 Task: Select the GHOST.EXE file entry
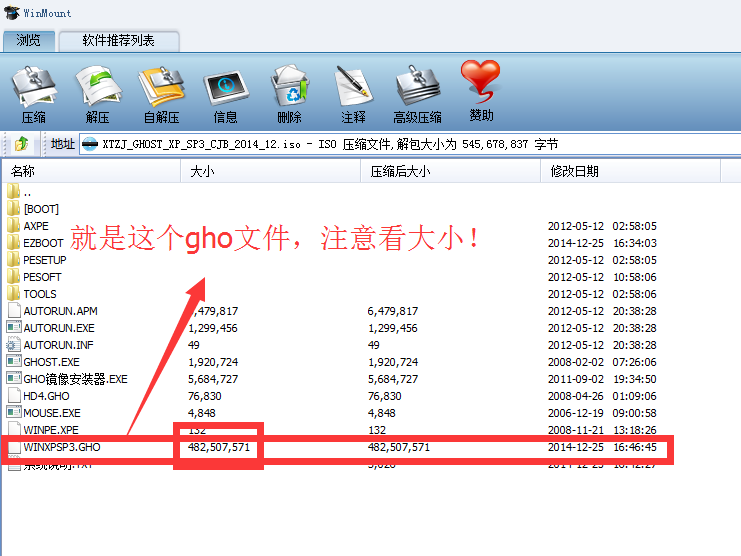click(51, 362)
